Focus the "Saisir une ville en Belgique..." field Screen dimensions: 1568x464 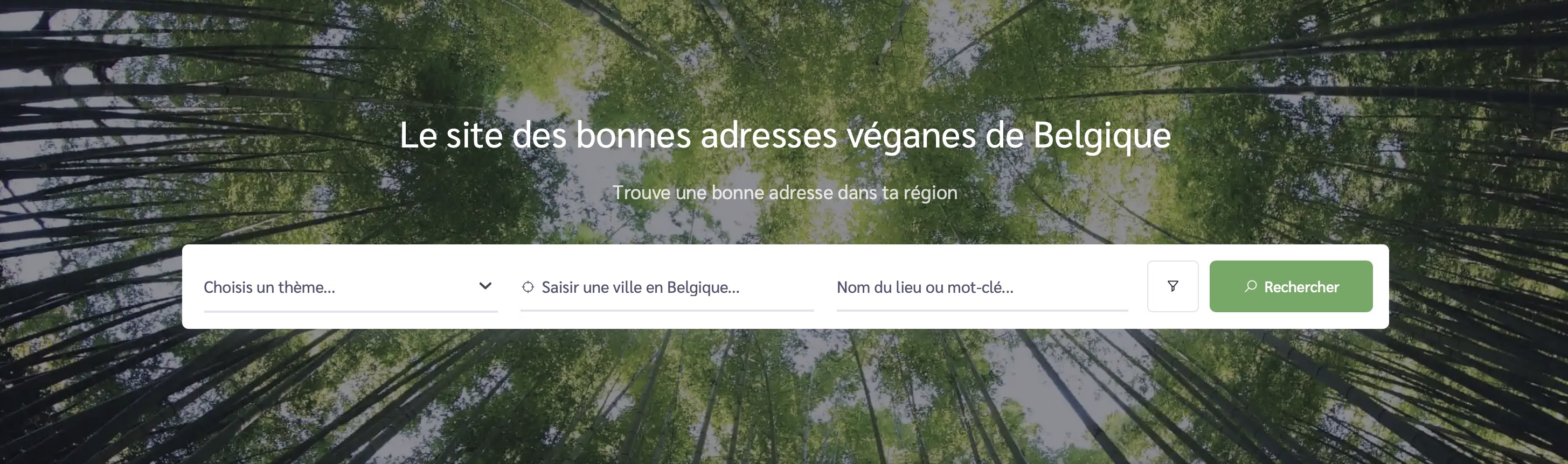pos(667,287)
